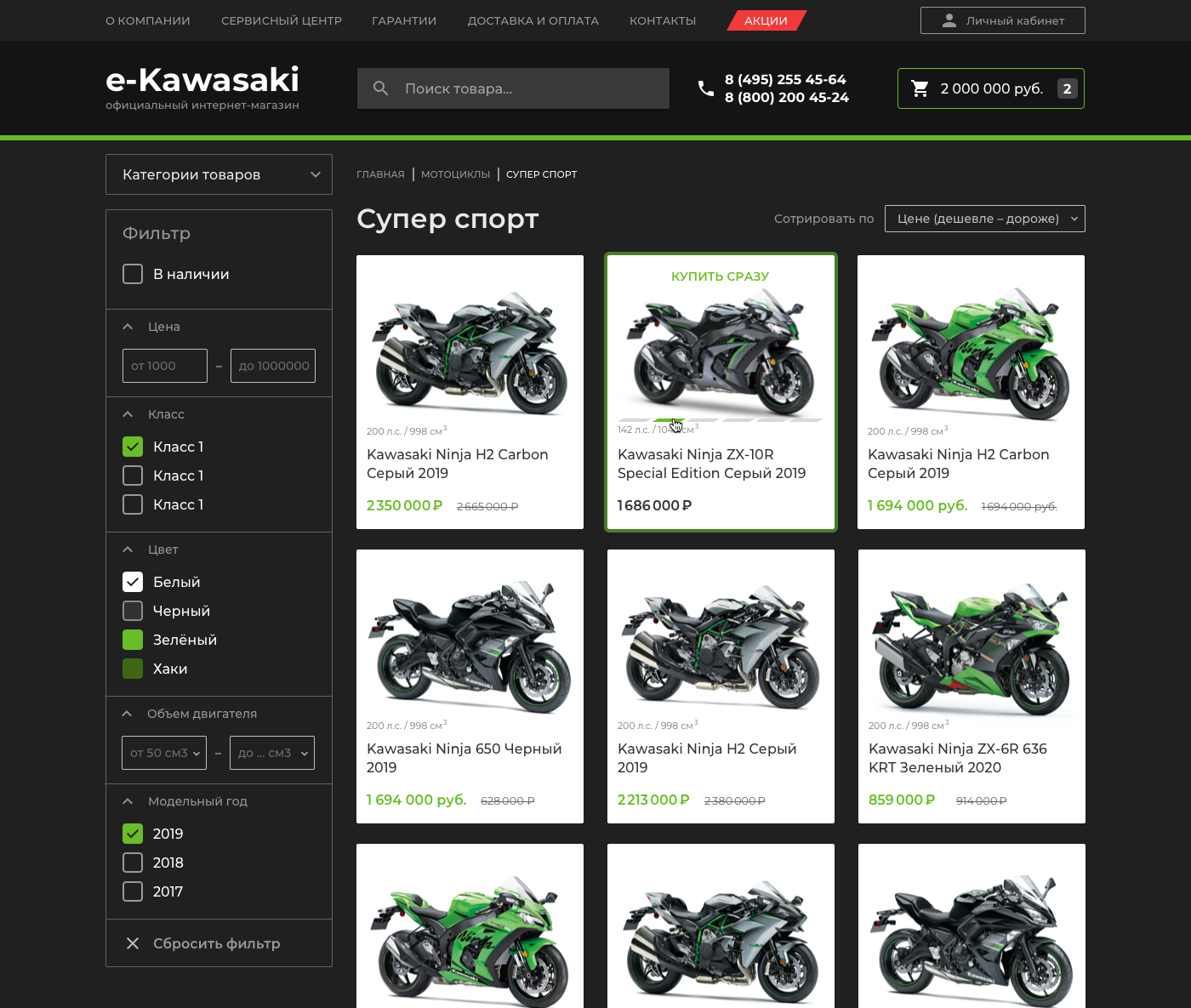Screen dimensions: 1191x1008
Task: Click the price 859 000 ₽
Action: point(902,800)
